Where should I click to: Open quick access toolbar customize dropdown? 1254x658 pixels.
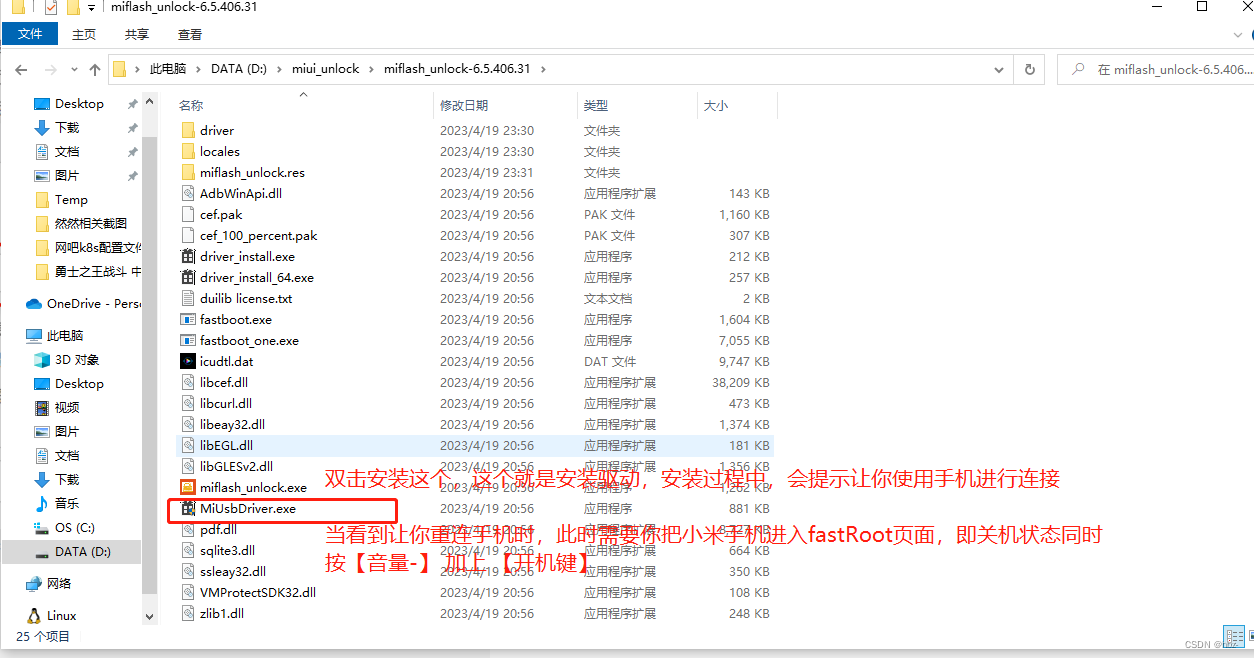(92, 7)
